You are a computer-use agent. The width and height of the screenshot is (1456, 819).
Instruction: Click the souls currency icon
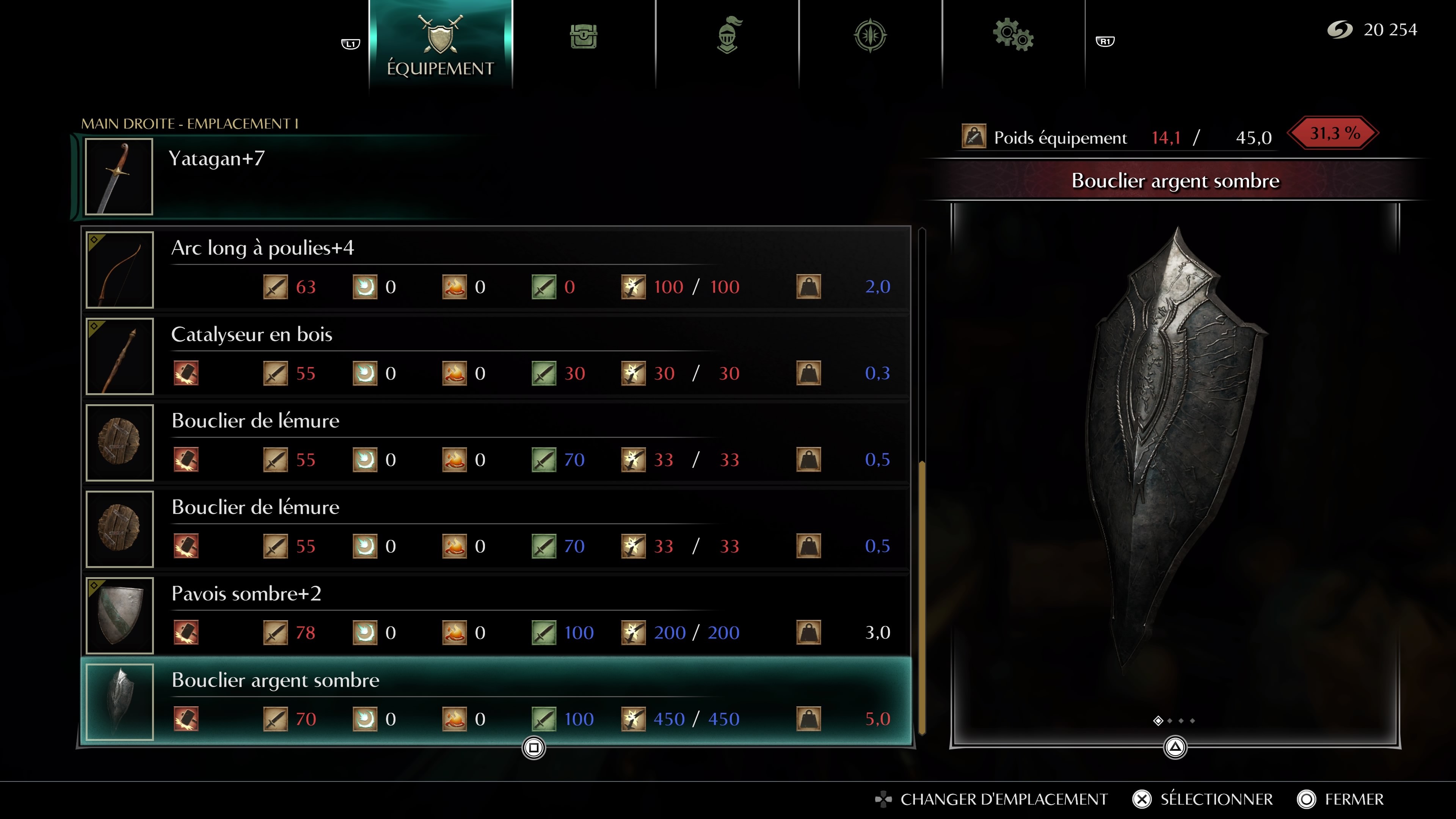(1340, 30)
